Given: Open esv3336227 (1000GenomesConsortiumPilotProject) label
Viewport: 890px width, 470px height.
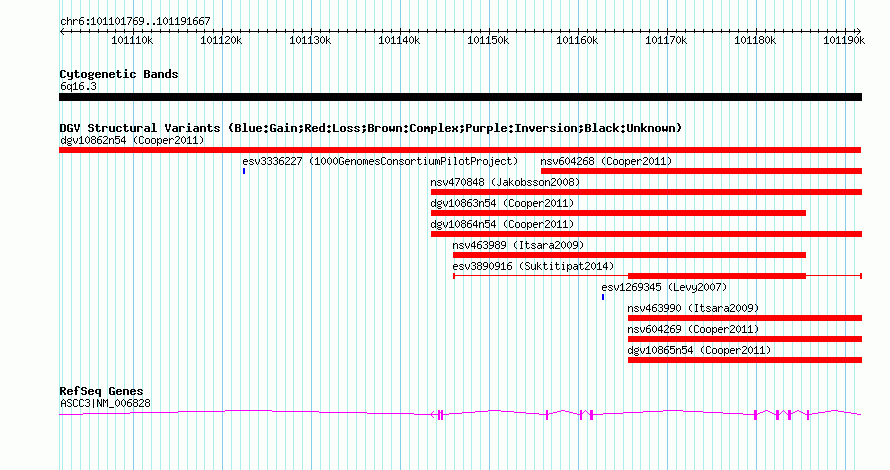Looking at the screenshot, I should click(380, 161).
